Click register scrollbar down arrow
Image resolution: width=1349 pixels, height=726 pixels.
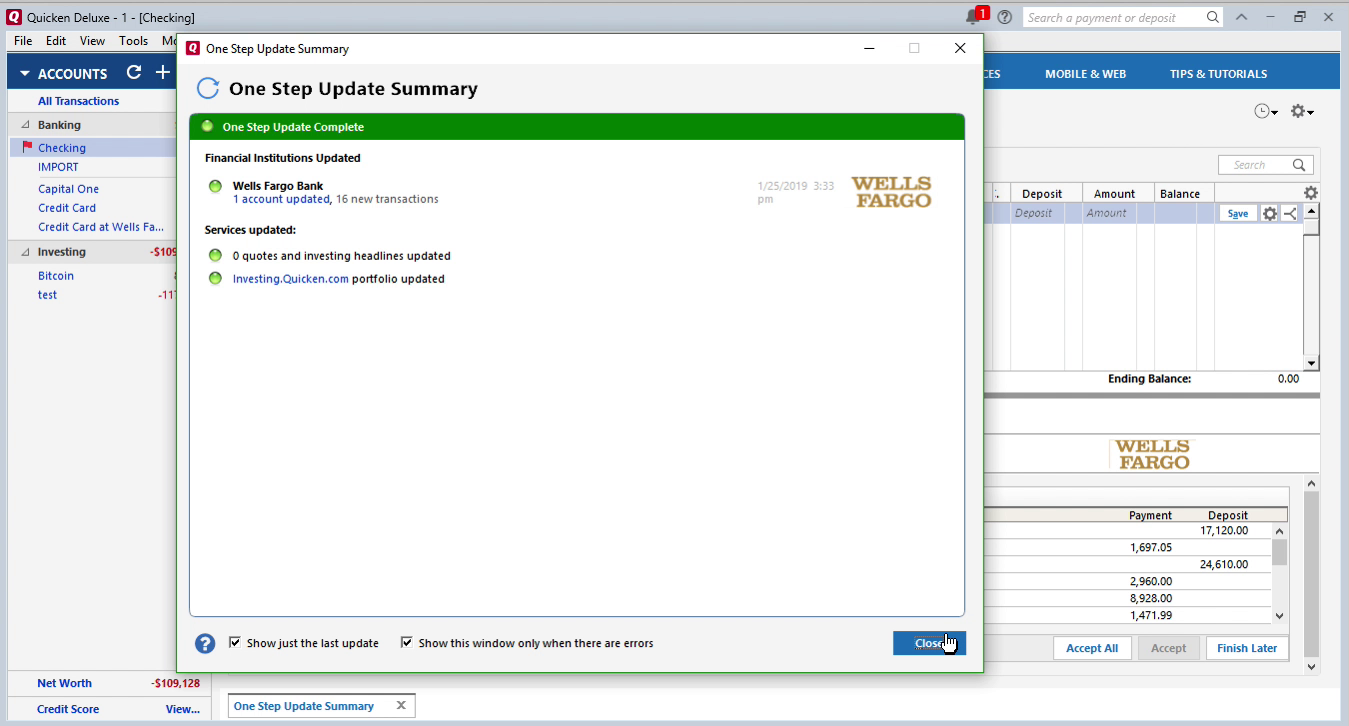[1311, 363]
